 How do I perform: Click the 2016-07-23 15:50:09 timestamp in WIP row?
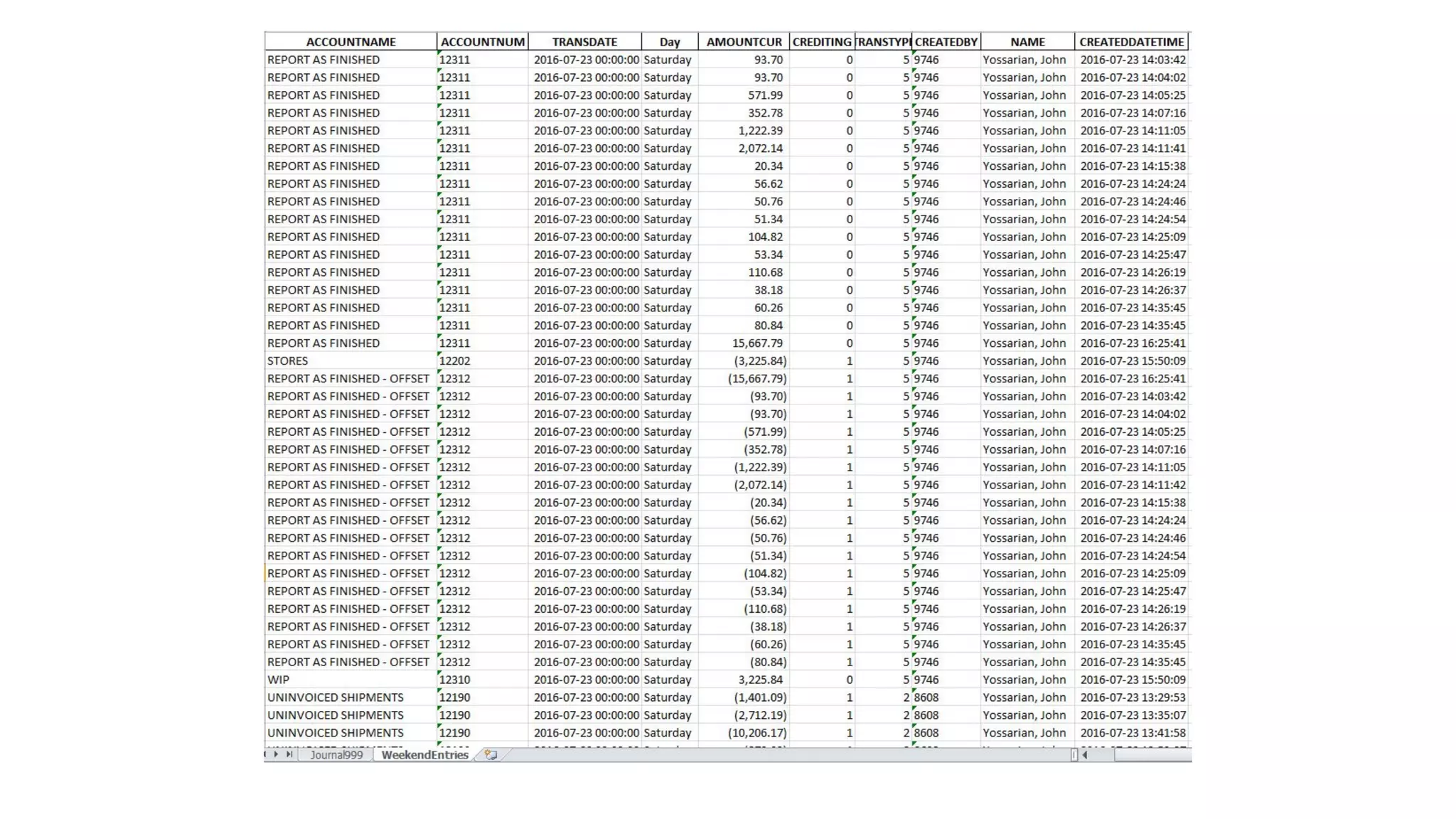click(1132, 680)
